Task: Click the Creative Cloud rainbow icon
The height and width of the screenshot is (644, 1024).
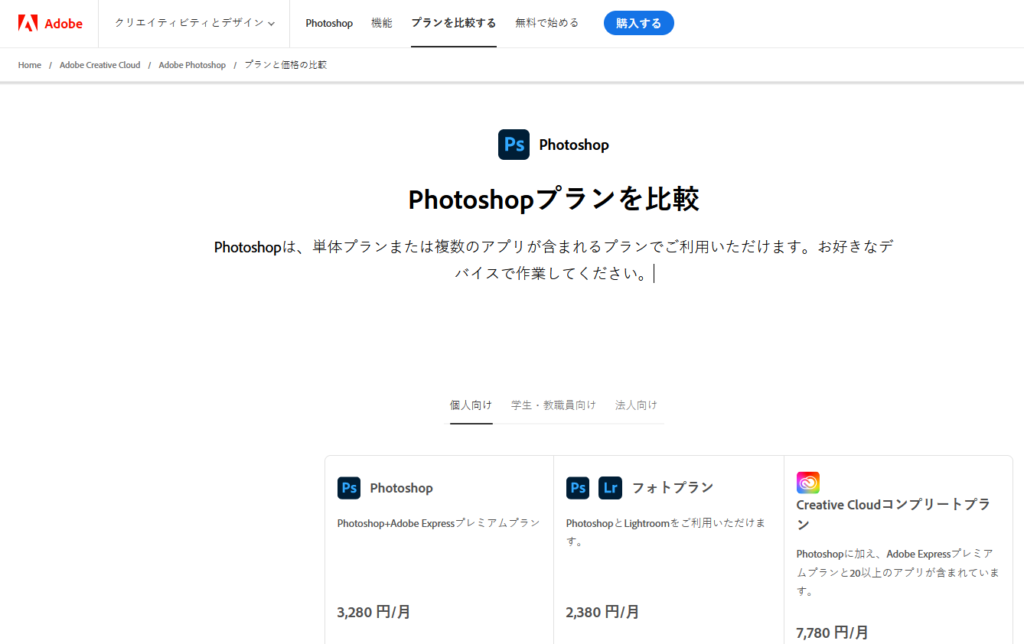Action: [806, 483]
